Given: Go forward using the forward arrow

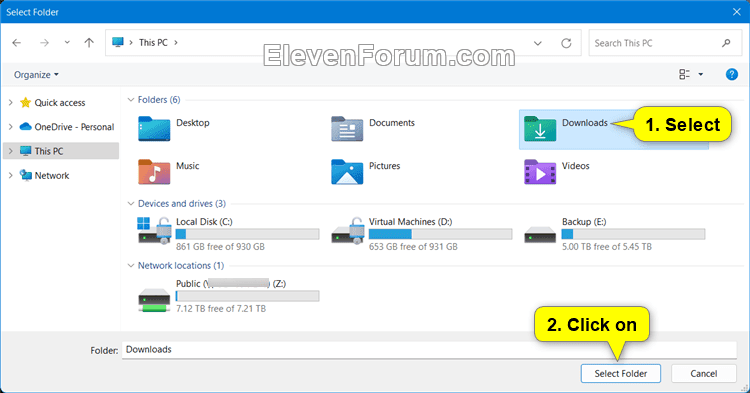Looking at the screenshot, I should pyautogui.click(x=44, y=43).
